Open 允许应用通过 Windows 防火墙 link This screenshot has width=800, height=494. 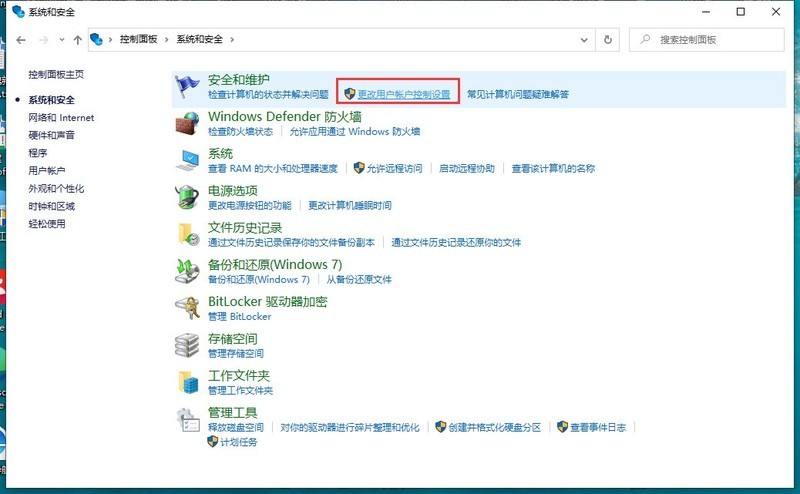pos(355,132)
